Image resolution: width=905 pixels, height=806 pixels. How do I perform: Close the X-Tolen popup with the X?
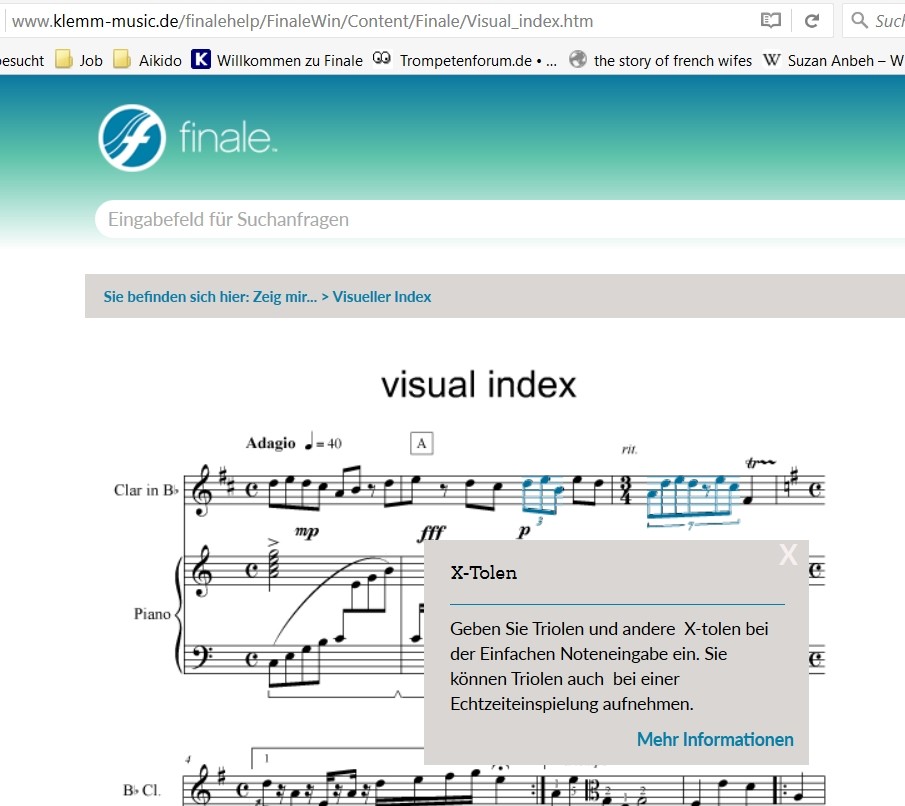click(788, 555)
